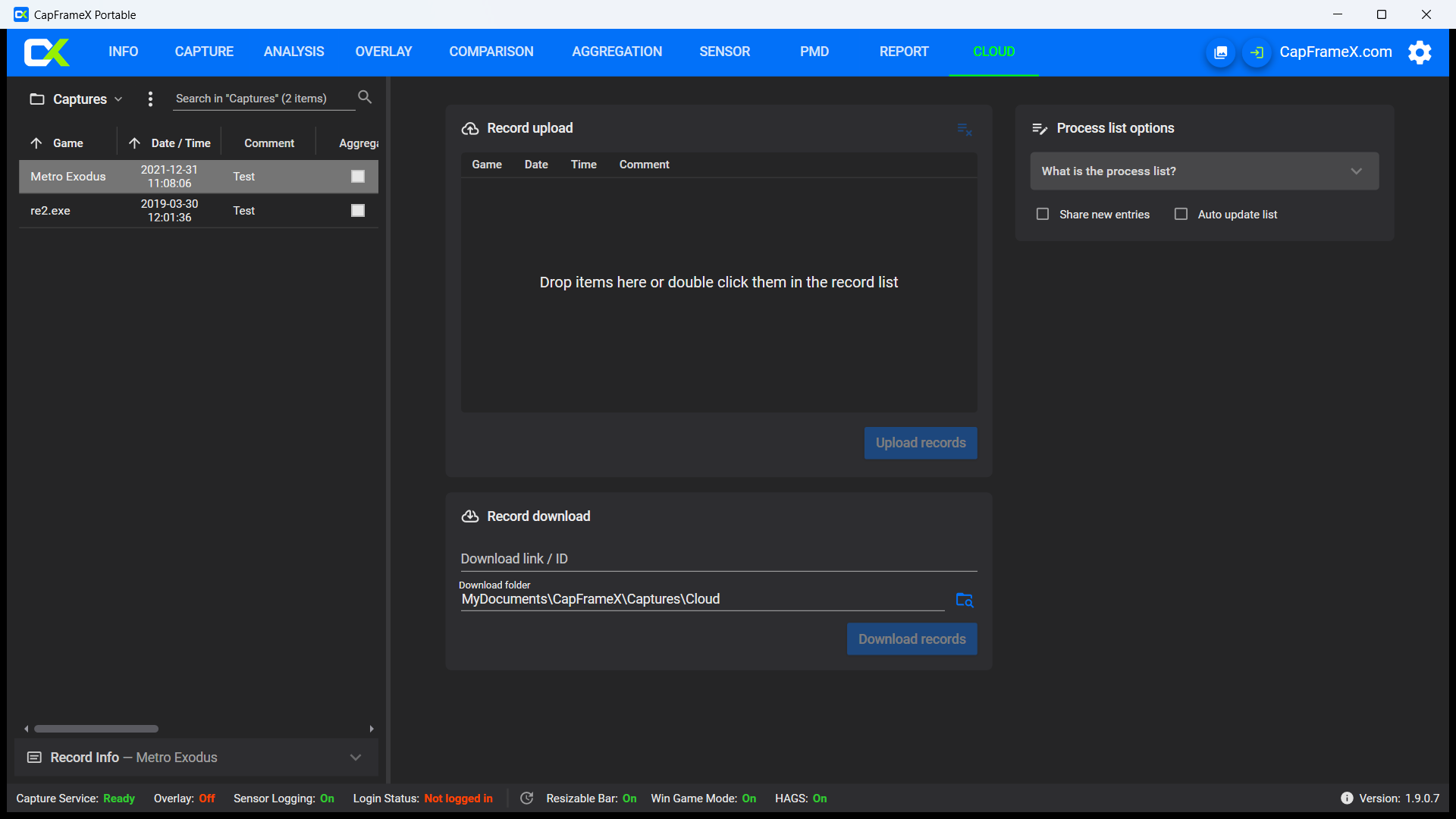Click the Comment column header in record list
The width and height of the screenshot is (1456, 819).
click(269, 143)
